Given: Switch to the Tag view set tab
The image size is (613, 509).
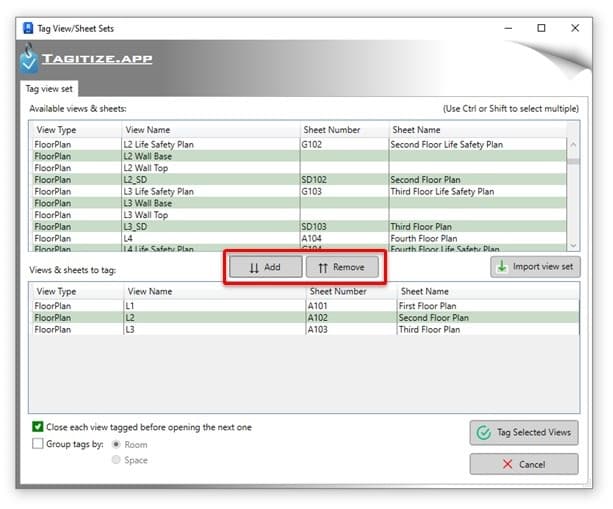Looking at the screenshot, I should pos(49,89).
